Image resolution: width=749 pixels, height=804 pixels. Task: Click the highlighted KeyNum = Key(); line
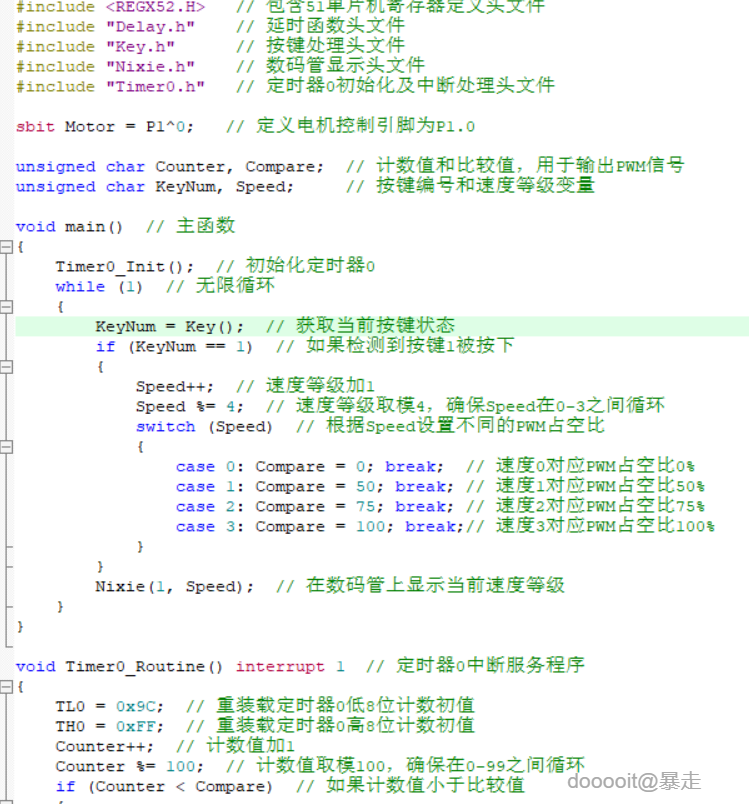coord(382,327)
